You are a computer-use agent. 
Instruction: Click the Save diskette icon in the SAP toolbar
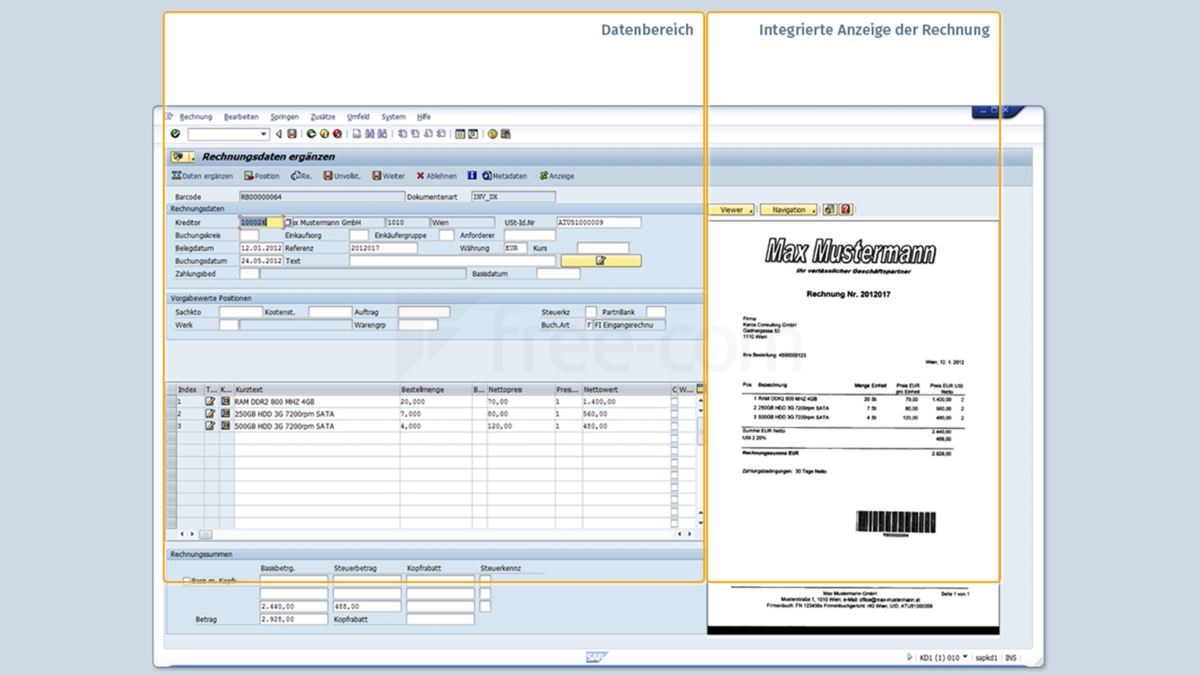(x=290, y=133)
